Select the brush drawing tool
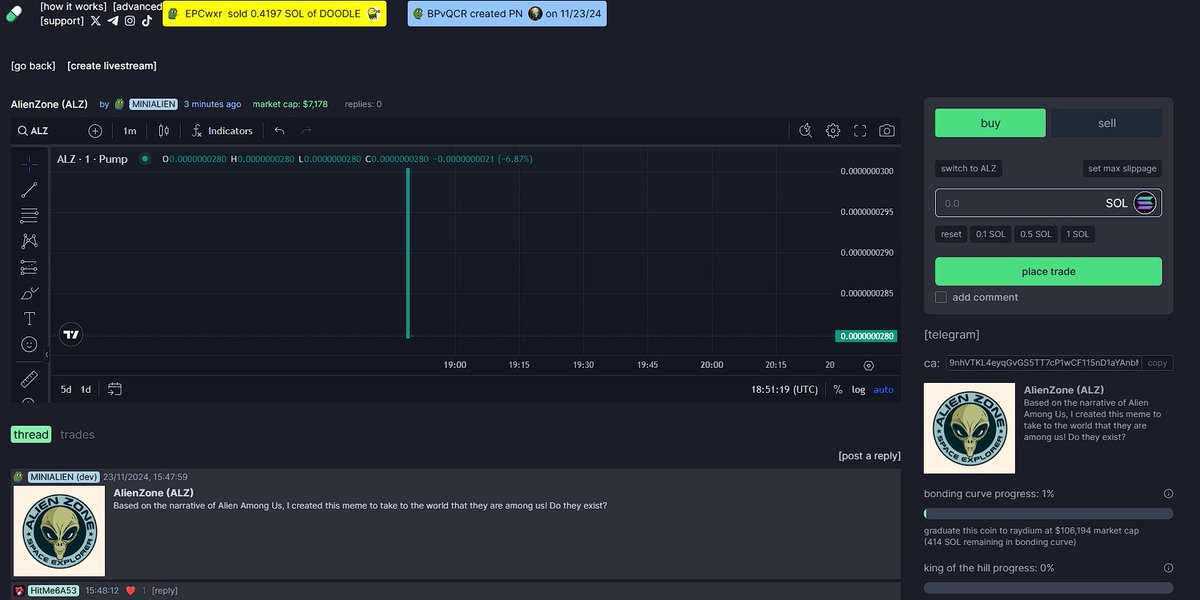 (x=29, y=292)
